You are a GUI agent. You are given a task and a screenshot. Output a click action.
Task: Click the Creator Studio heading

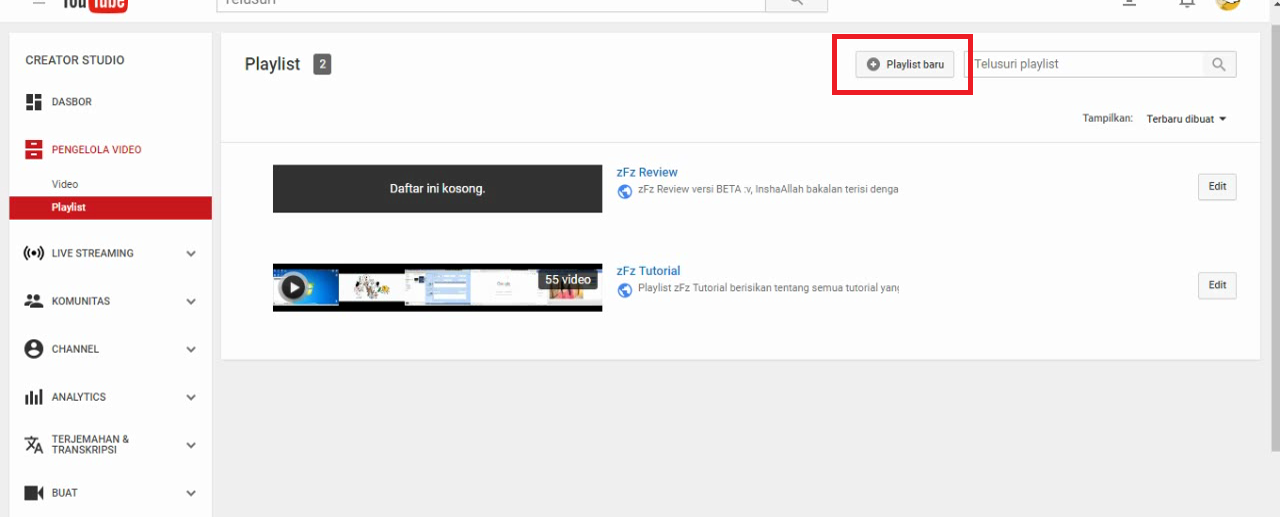75,60
